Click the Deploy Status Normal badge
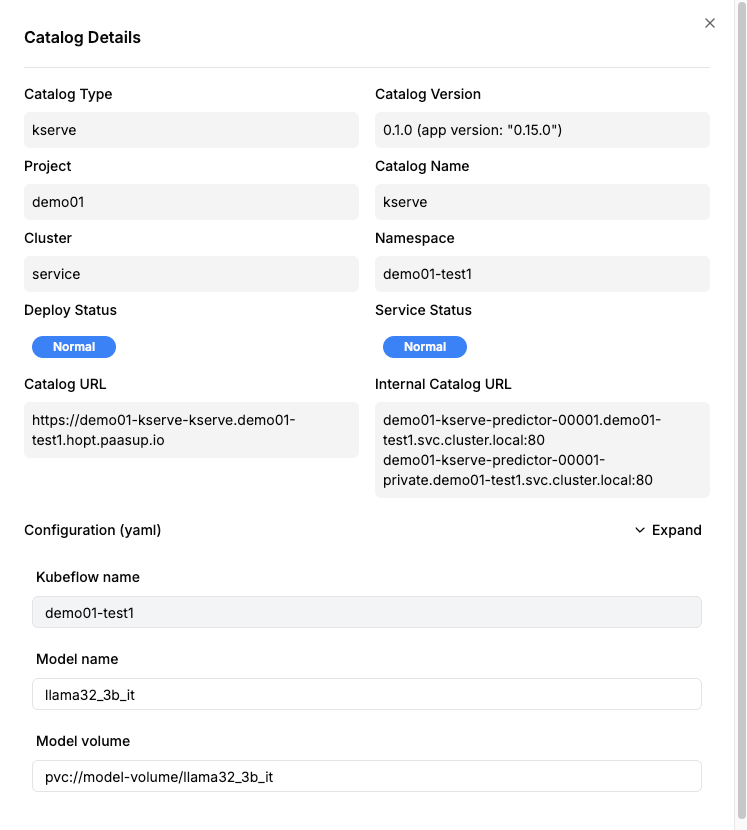The height and width of the screenshot is (830, 747). point(74,347)
